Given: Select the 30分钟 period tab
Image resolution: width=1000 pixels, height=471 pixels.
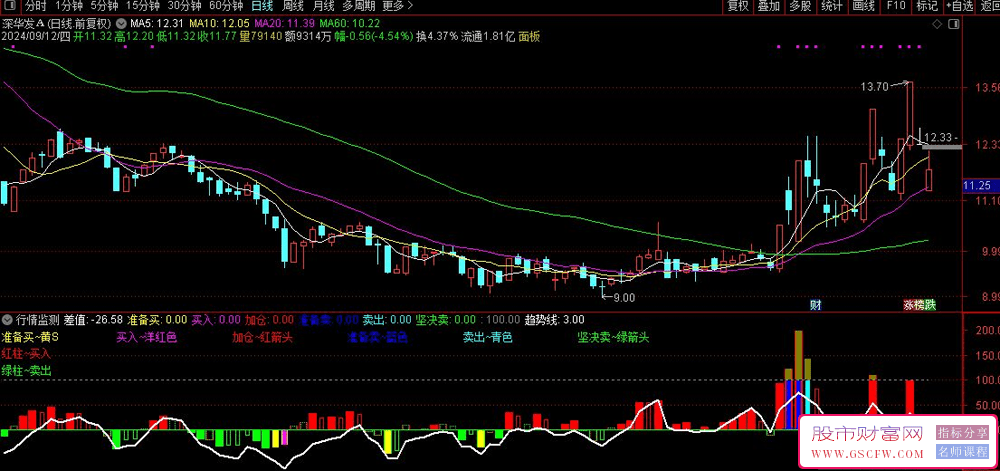Looking at the screenshot, I should pos(184,6).
